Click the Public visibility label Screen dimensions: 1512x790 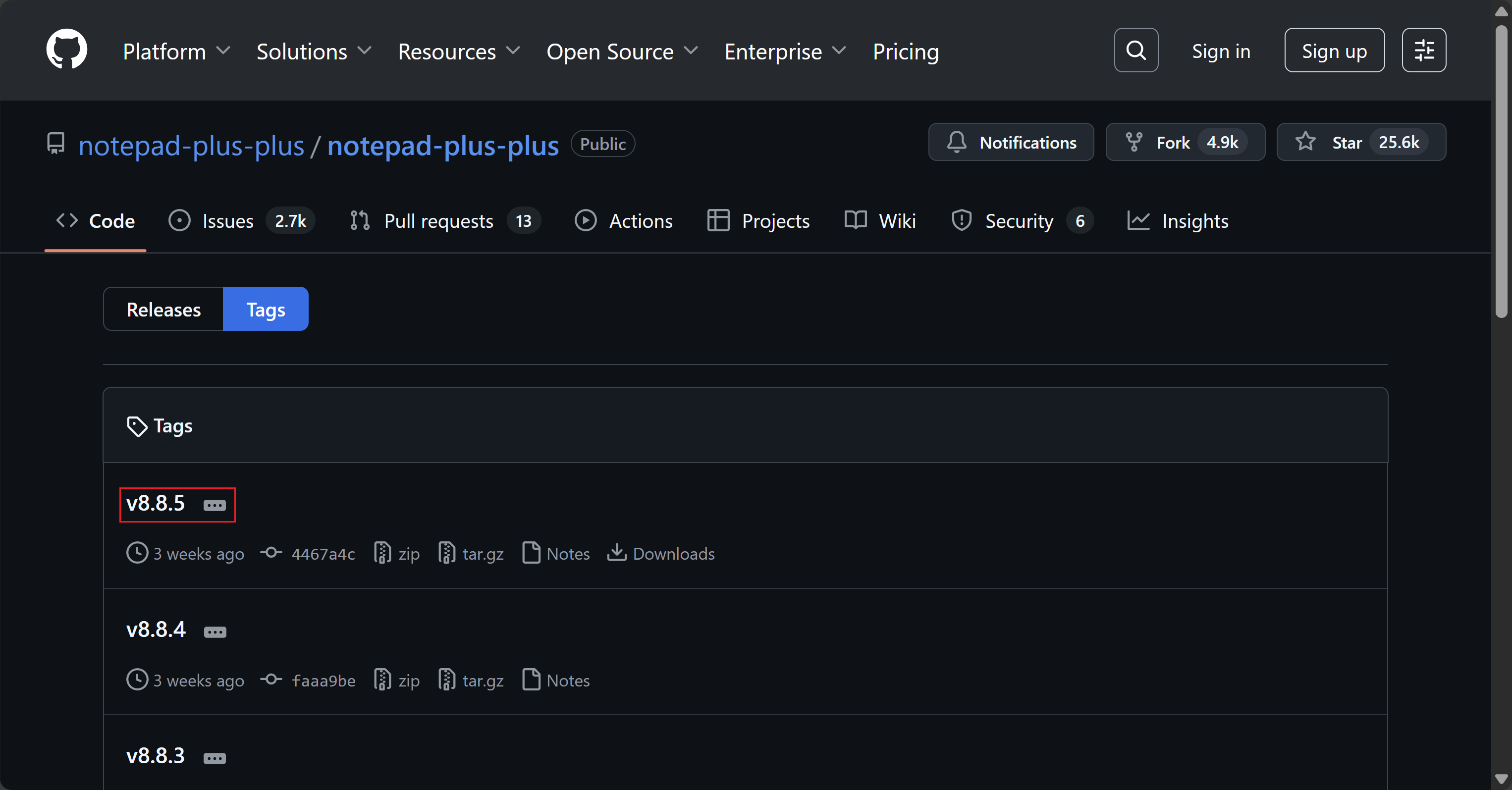pos(603,144)
